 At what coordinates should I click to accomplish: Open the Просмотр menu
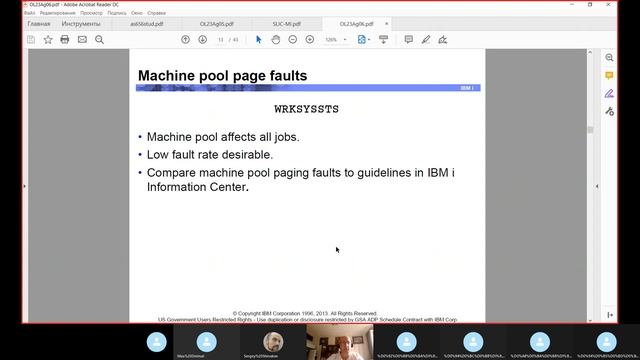[91, 13]
